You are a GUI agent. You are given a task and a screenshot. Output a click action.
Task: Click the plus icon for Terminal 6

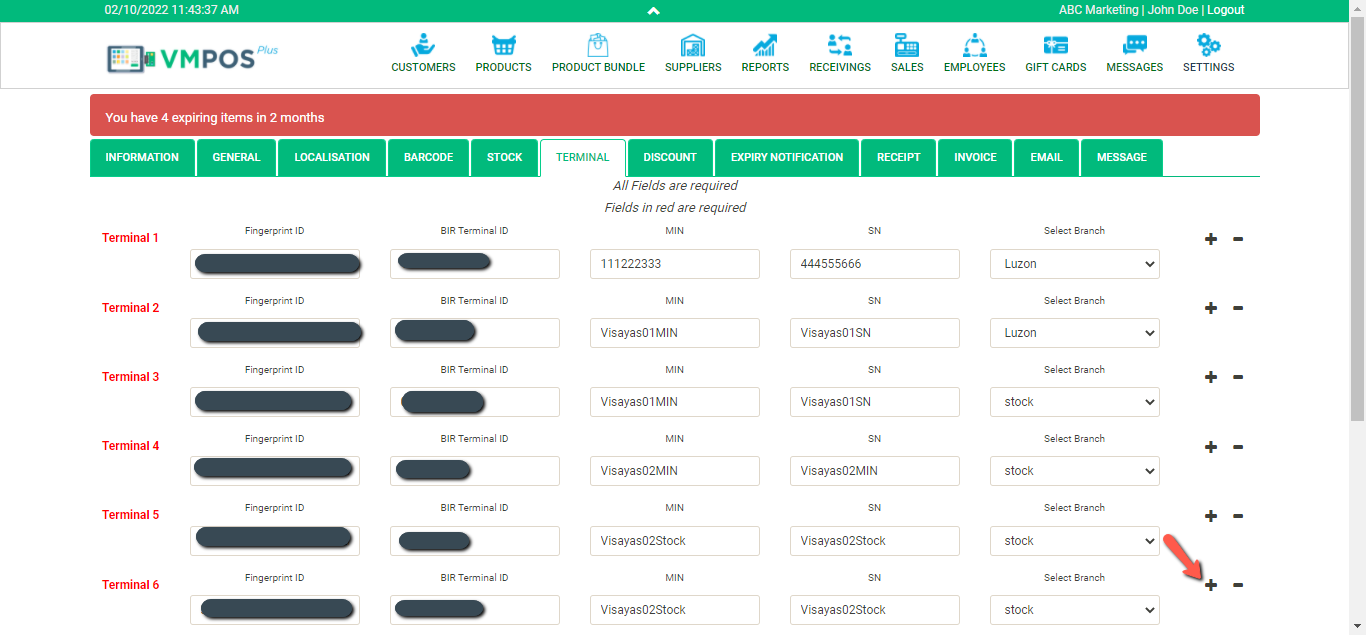1210,585
